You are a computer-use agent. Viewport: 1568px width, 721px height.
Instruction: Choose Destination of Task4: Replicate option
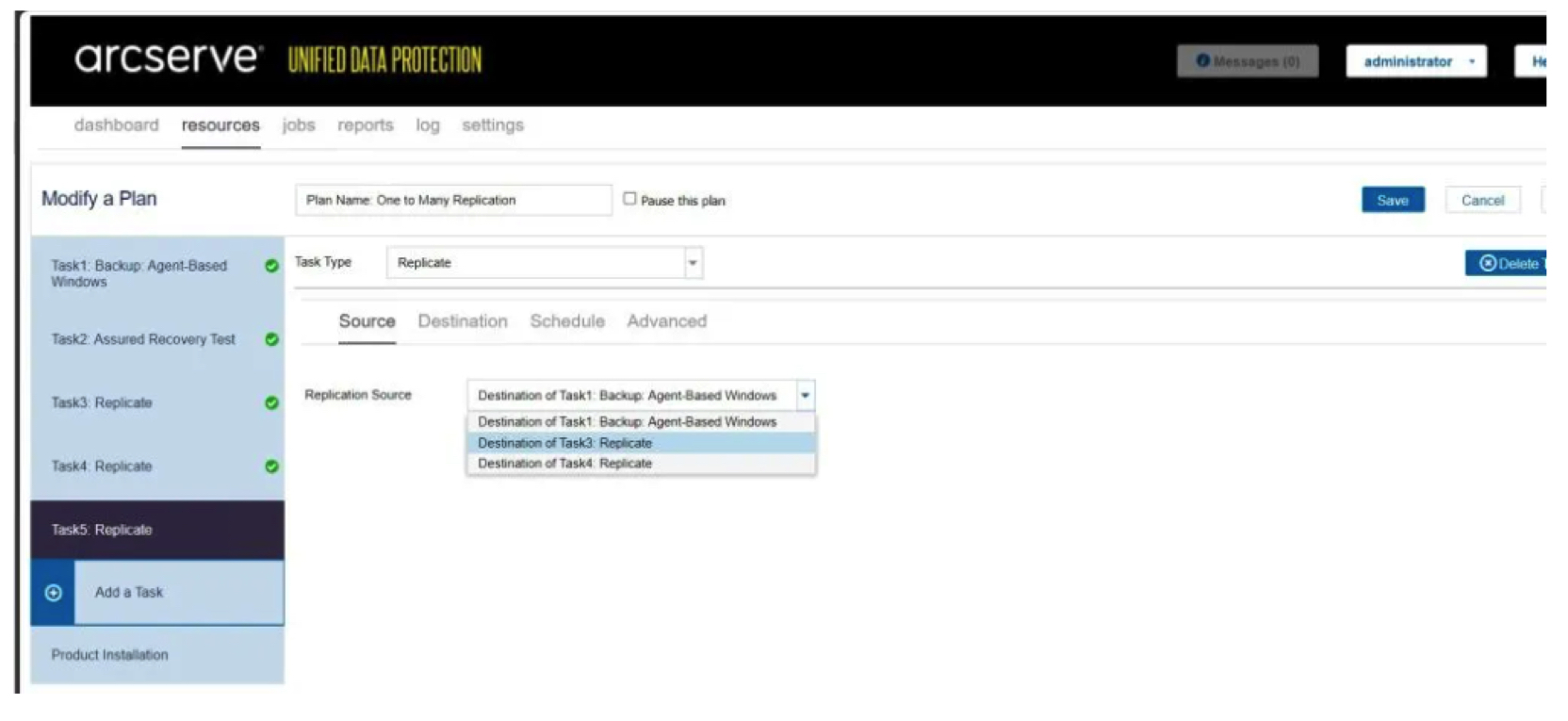click(x=641, y=464)
